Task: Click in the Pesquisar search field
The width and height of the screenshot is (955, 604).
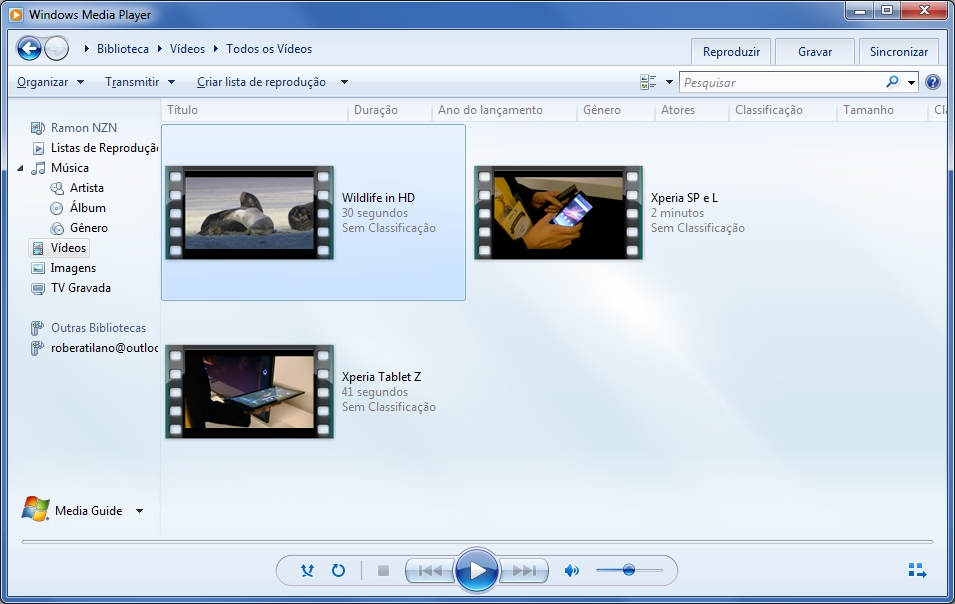Action: pos(783,82)
